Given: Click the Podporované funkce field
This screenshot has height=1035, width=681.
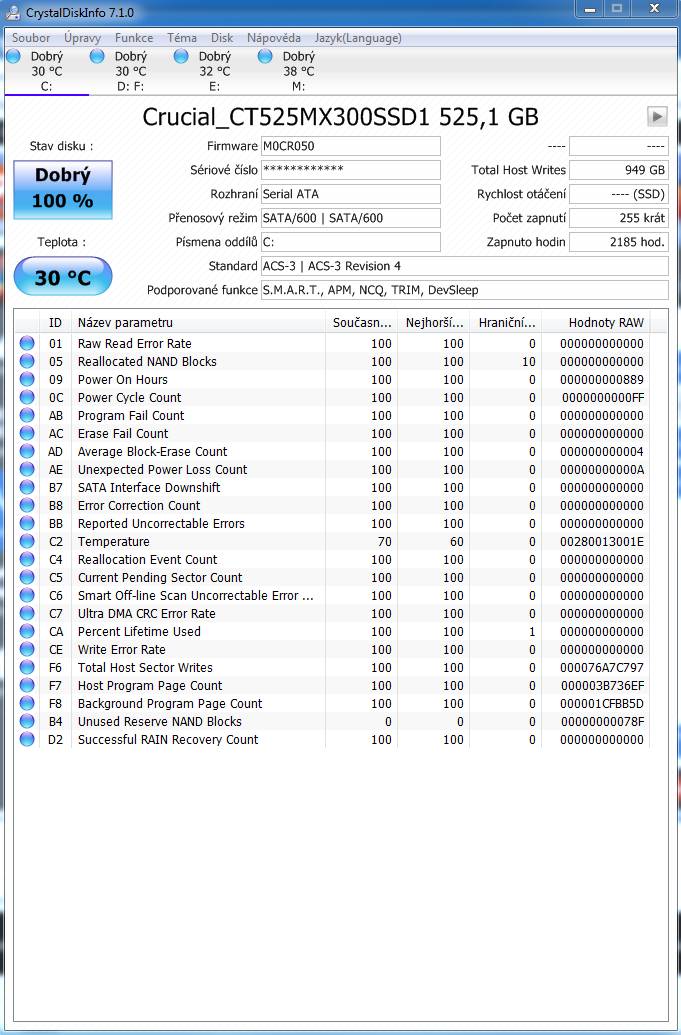Looking at the screenshot, I should pos(465,290).
